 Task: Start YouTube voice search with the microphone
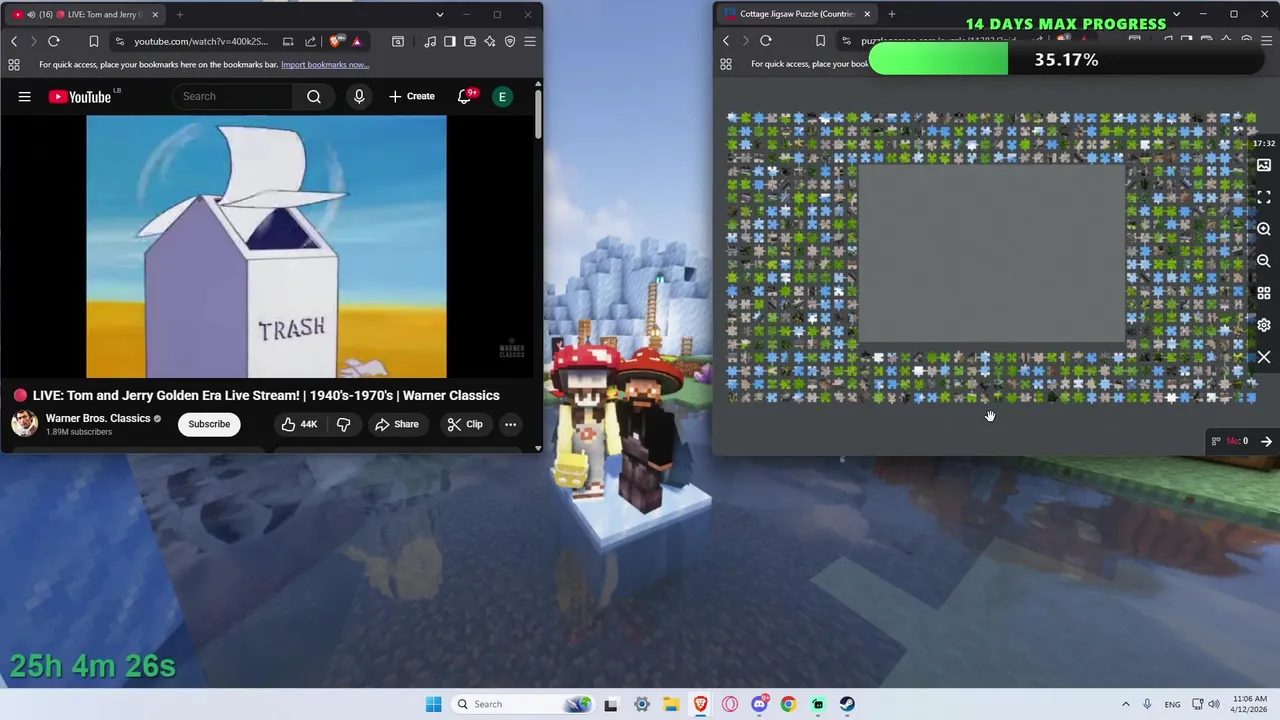tap(359, 97)
